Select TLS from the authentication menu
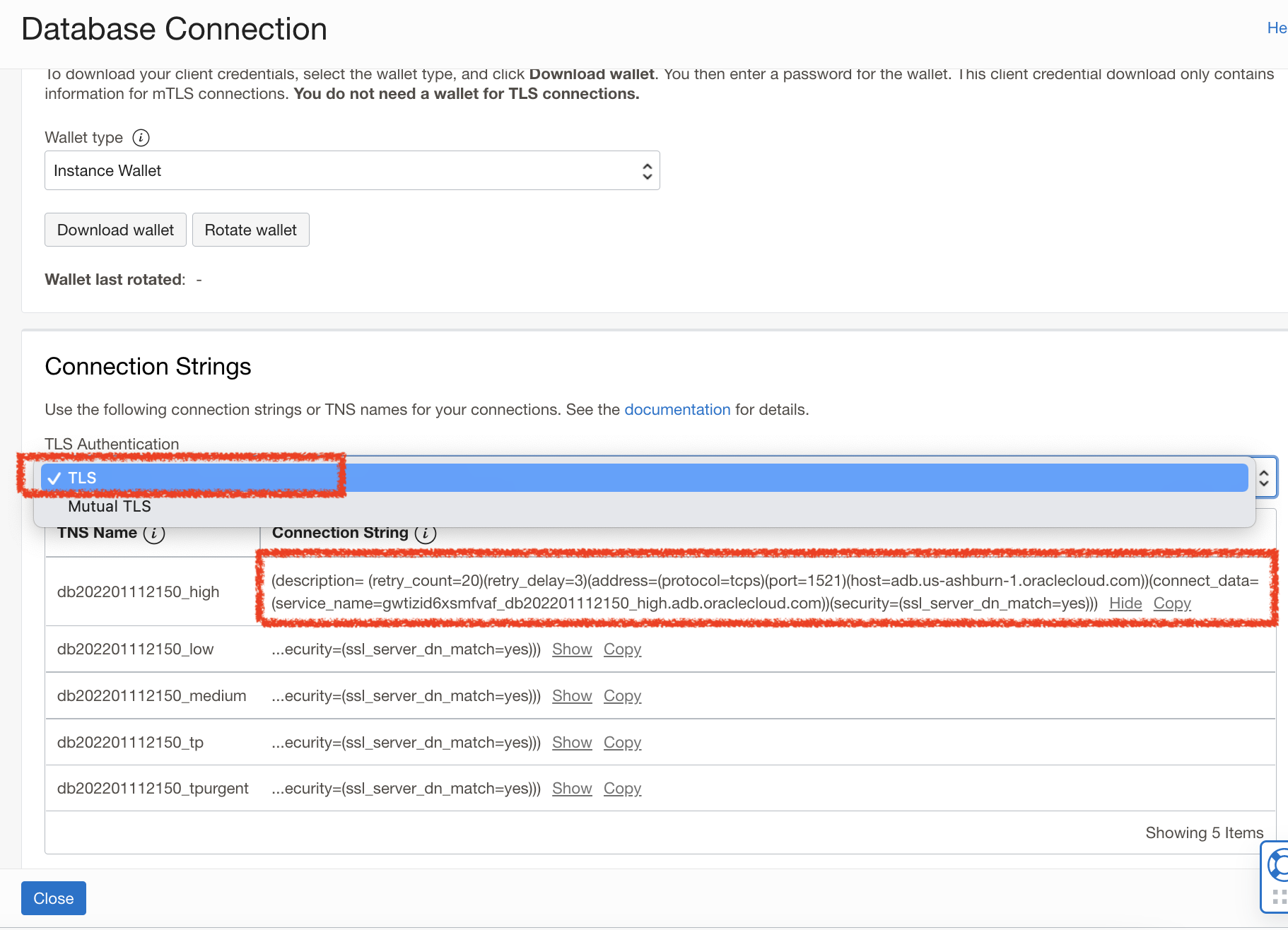The height and width of the screenshot is (930, 1288). coord(82,478)
